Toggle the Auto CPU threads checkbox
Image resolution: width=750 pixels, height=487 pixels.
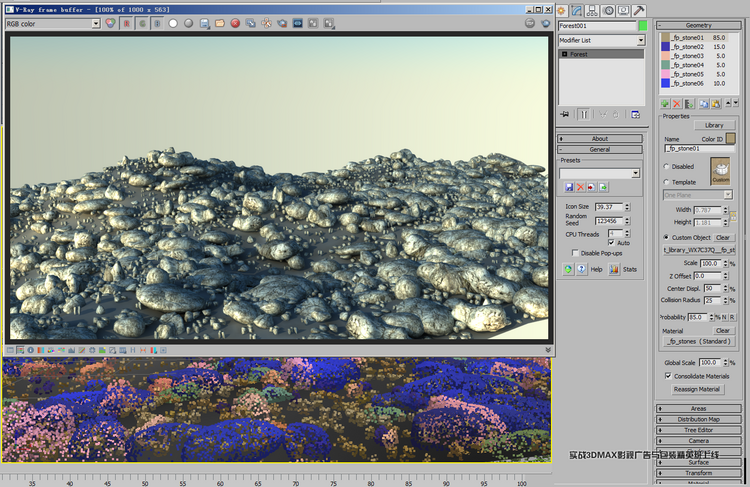(611, 243)
